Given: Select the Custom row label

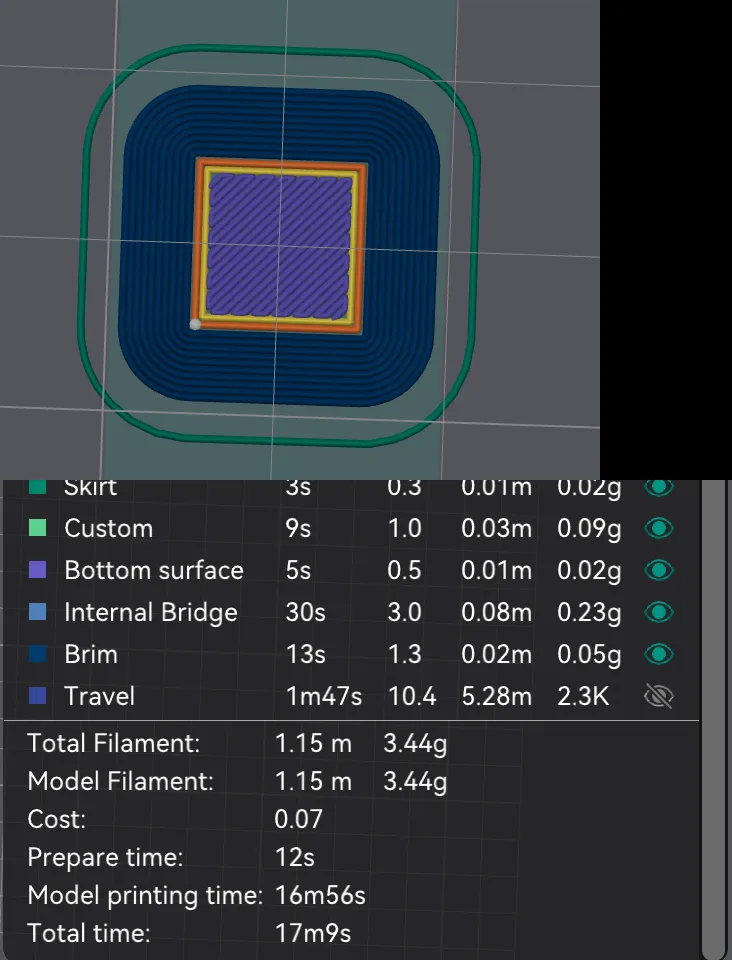Looking at the screenshot, I should [x=109, y=528].
